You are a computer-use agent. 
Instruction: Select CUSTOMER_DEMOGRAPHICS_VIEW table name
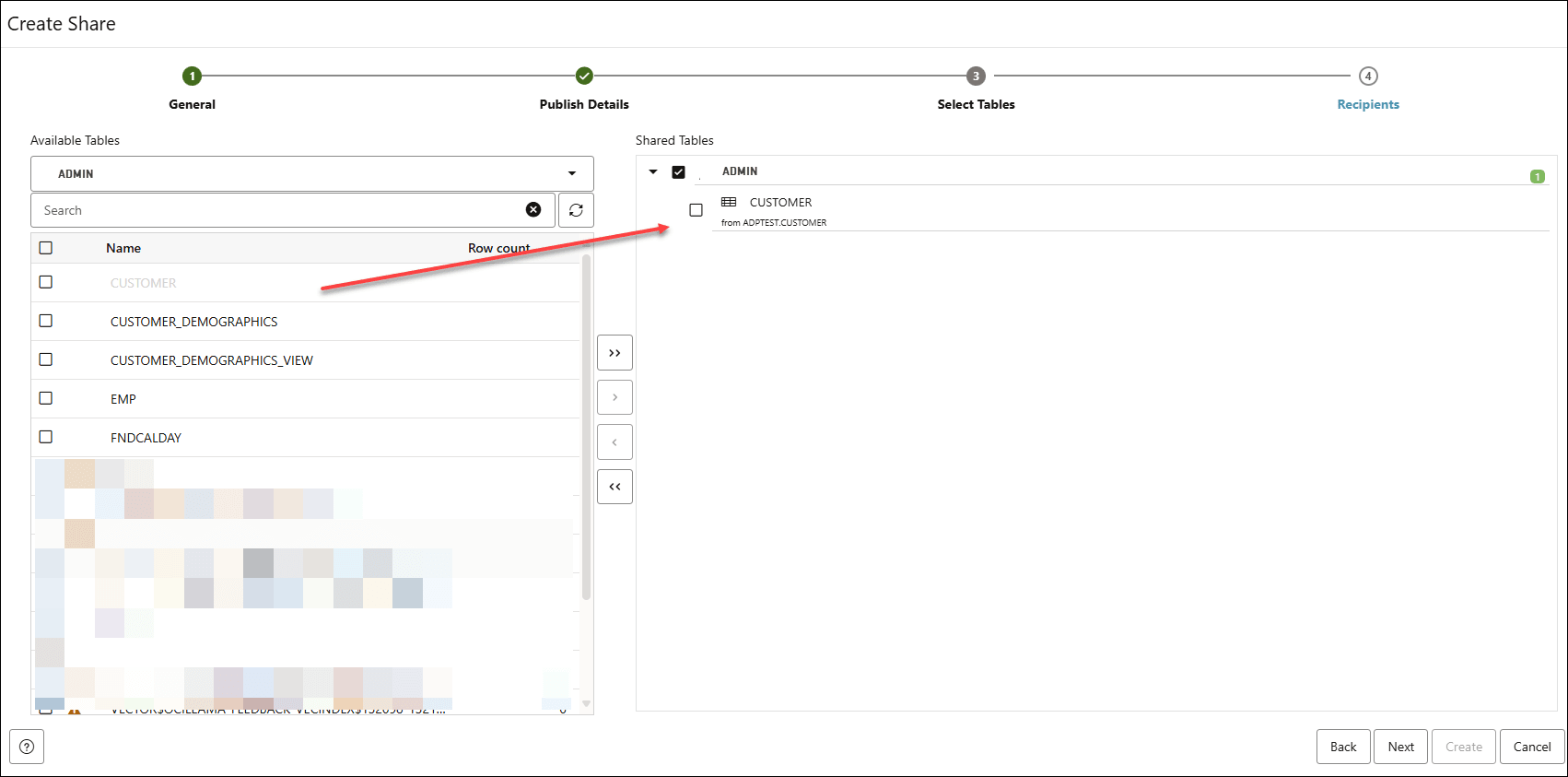(x=212, y=360)
